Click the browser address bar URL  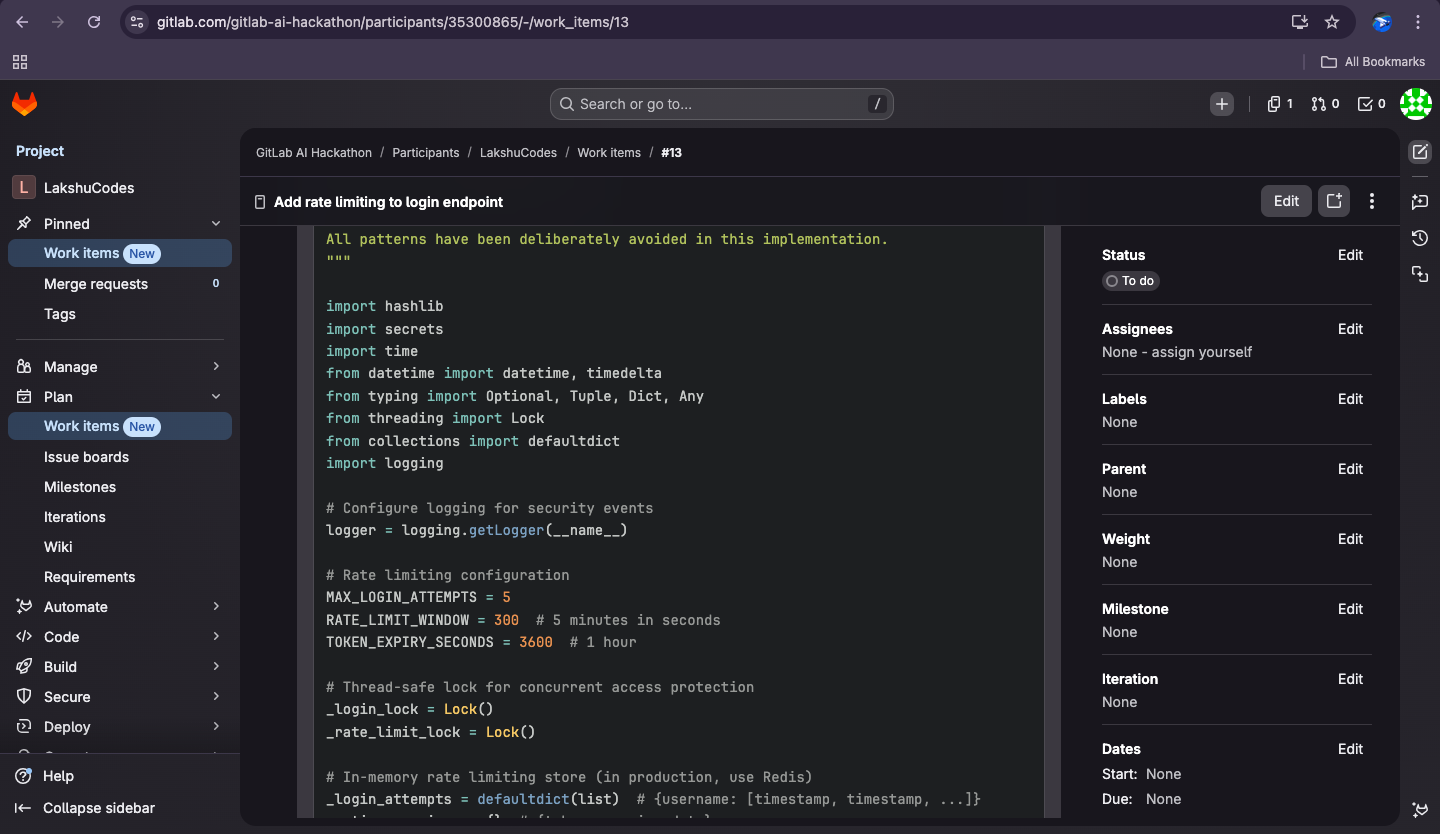pyautogui.click(x=393, y=22)
